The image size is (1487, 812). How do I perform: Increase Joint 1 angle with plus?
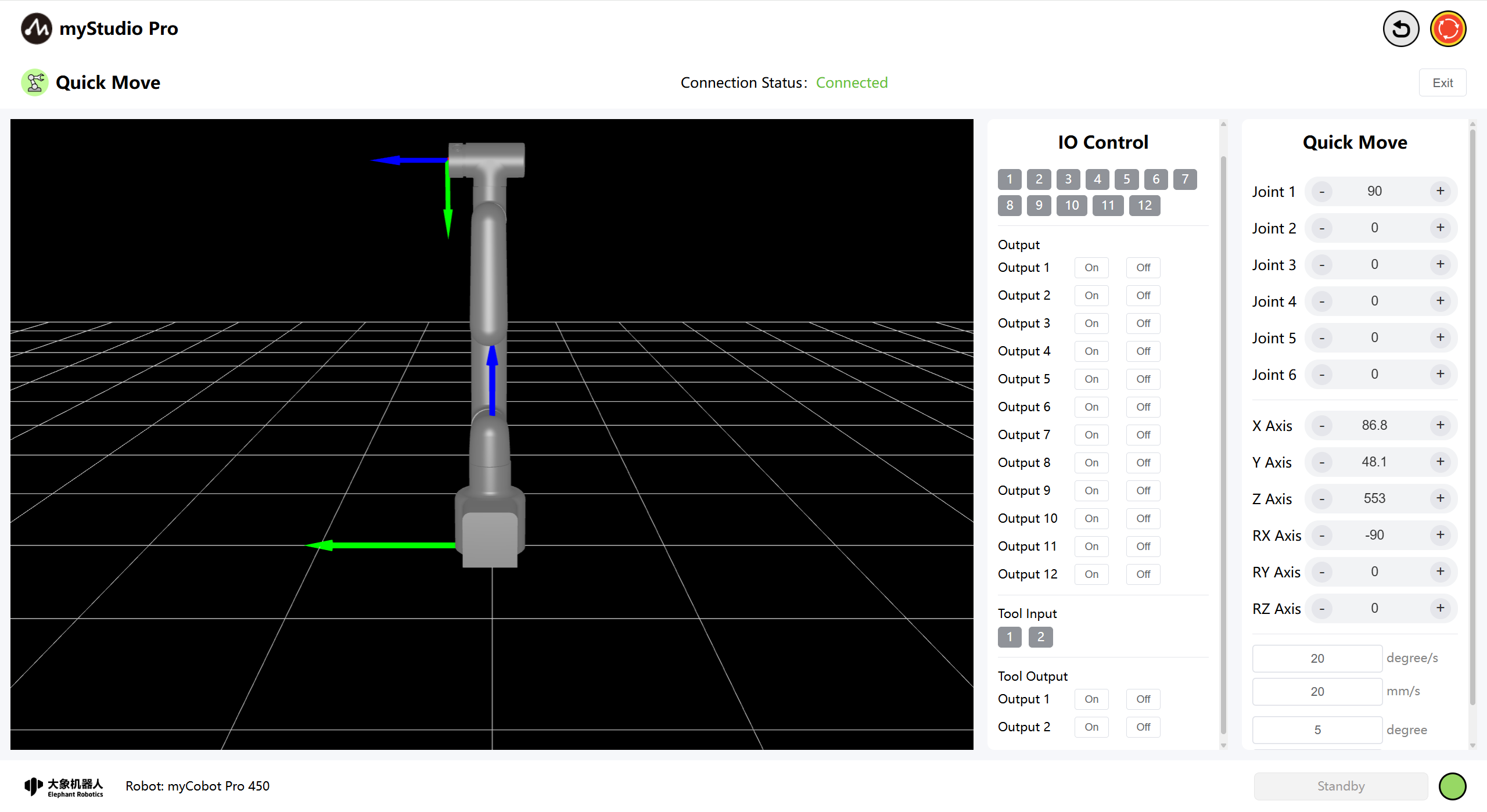(1440, 191)
